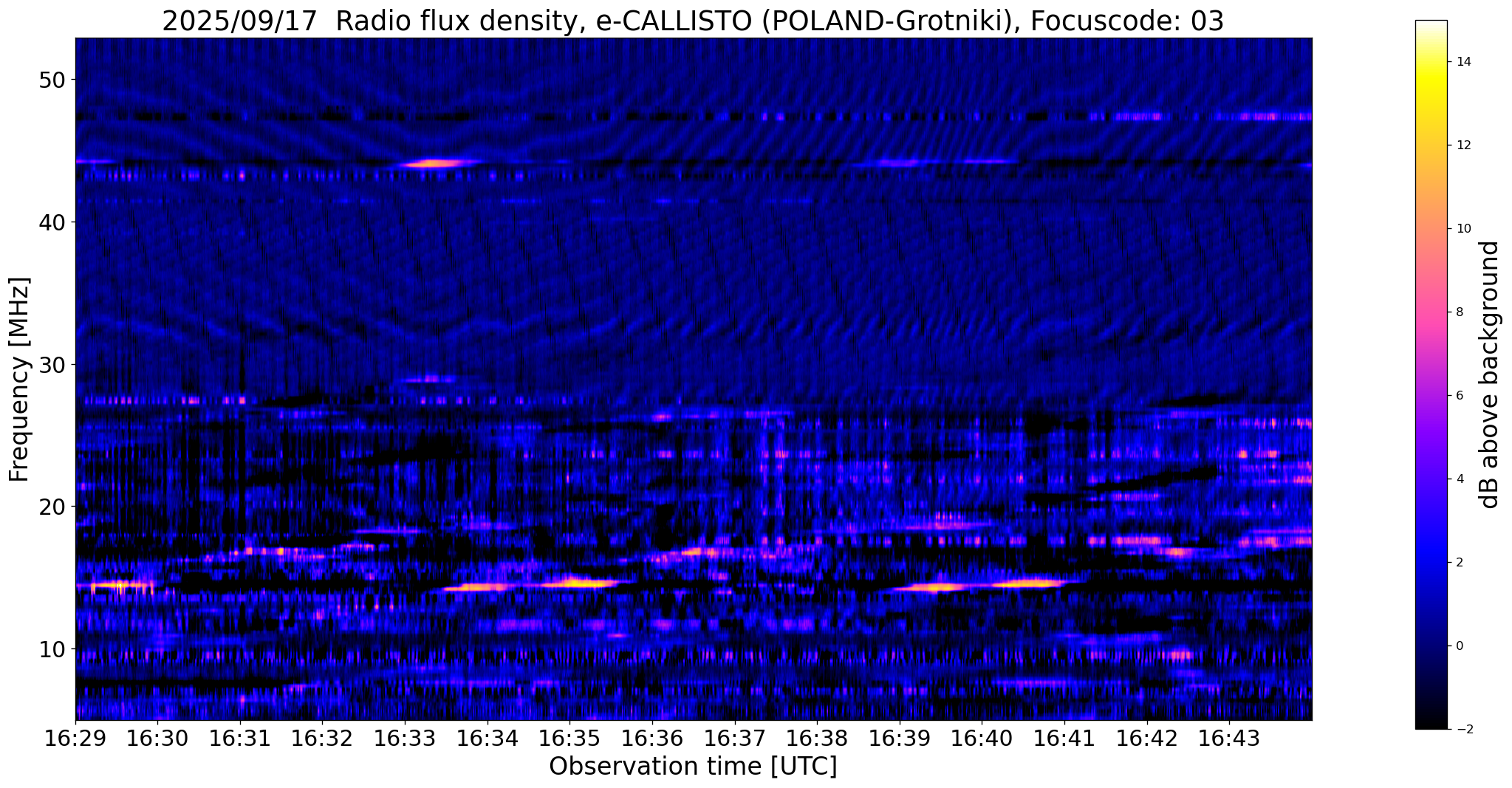Click the 10 MHz frequency tick label
Image resolution: width=1512 pixels, height=788 pixels.
point(52,649)
